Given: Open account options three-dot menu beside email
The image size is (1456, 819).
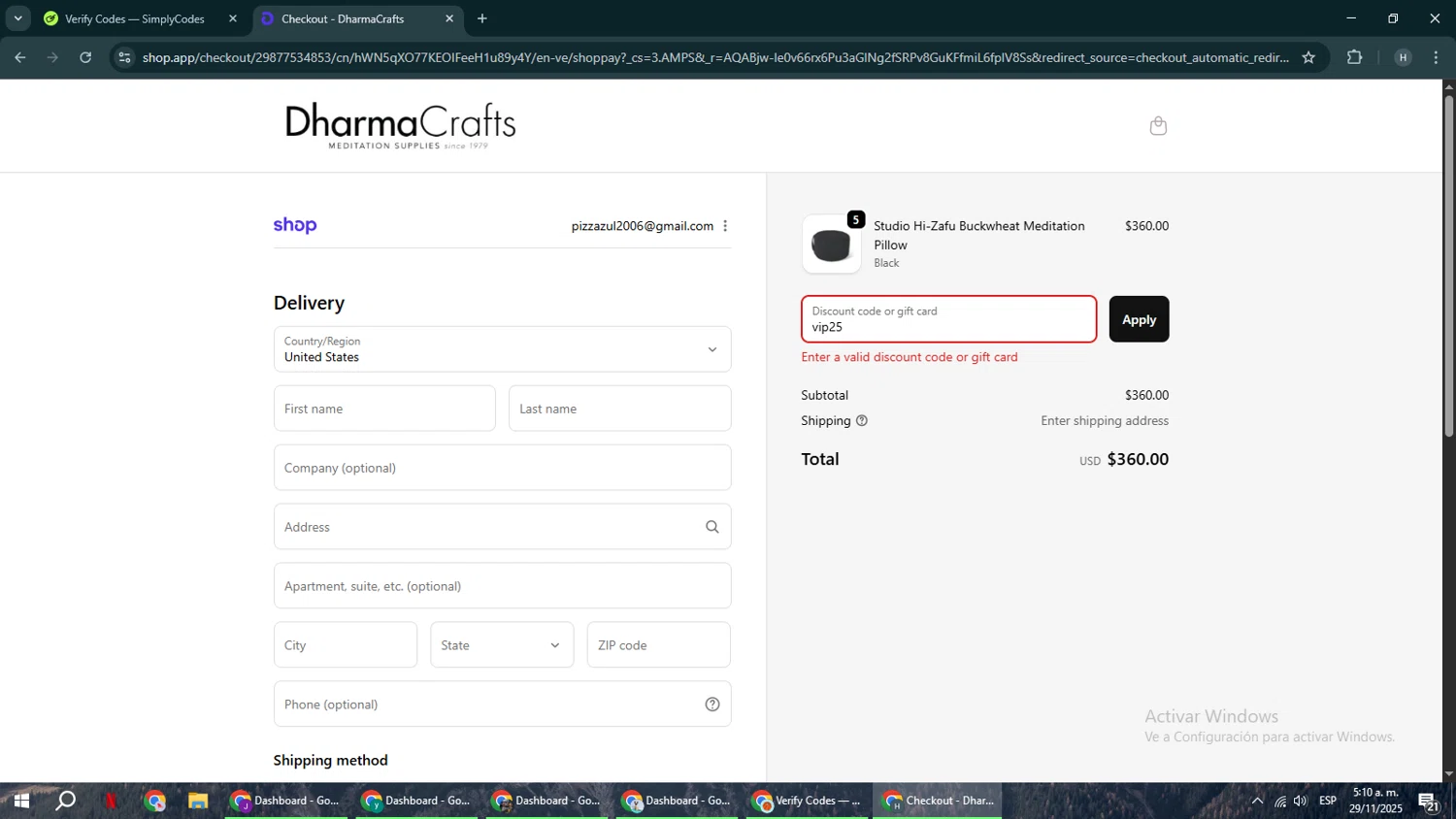Looking at the screenshot, I should [x=725, y=226].
